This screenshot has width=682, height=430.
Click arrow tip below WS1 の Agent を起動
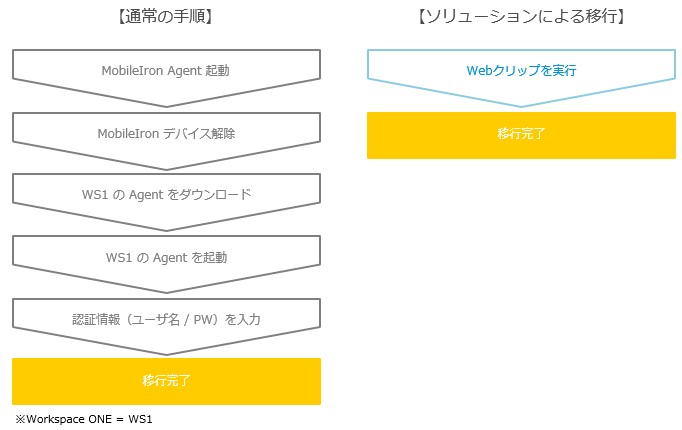[166, 291]
